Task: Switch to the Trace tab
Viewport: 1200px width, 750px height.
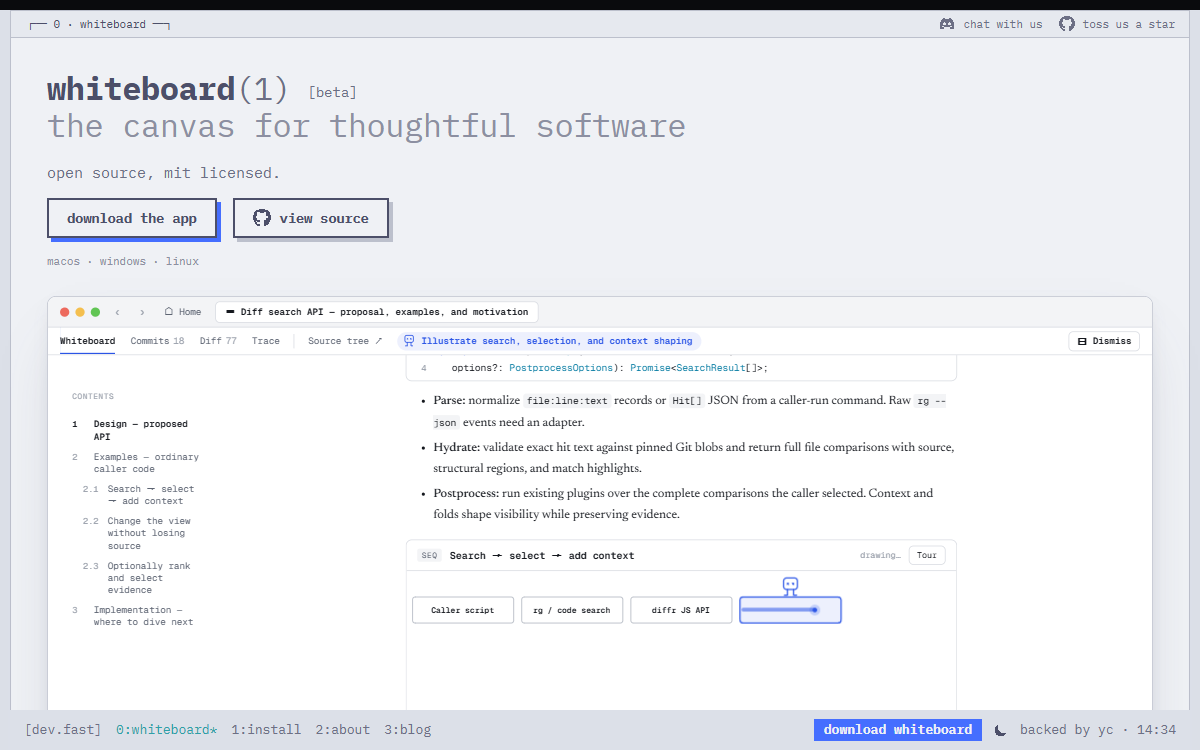Action: pyautogui.click(x=266, y=341)
